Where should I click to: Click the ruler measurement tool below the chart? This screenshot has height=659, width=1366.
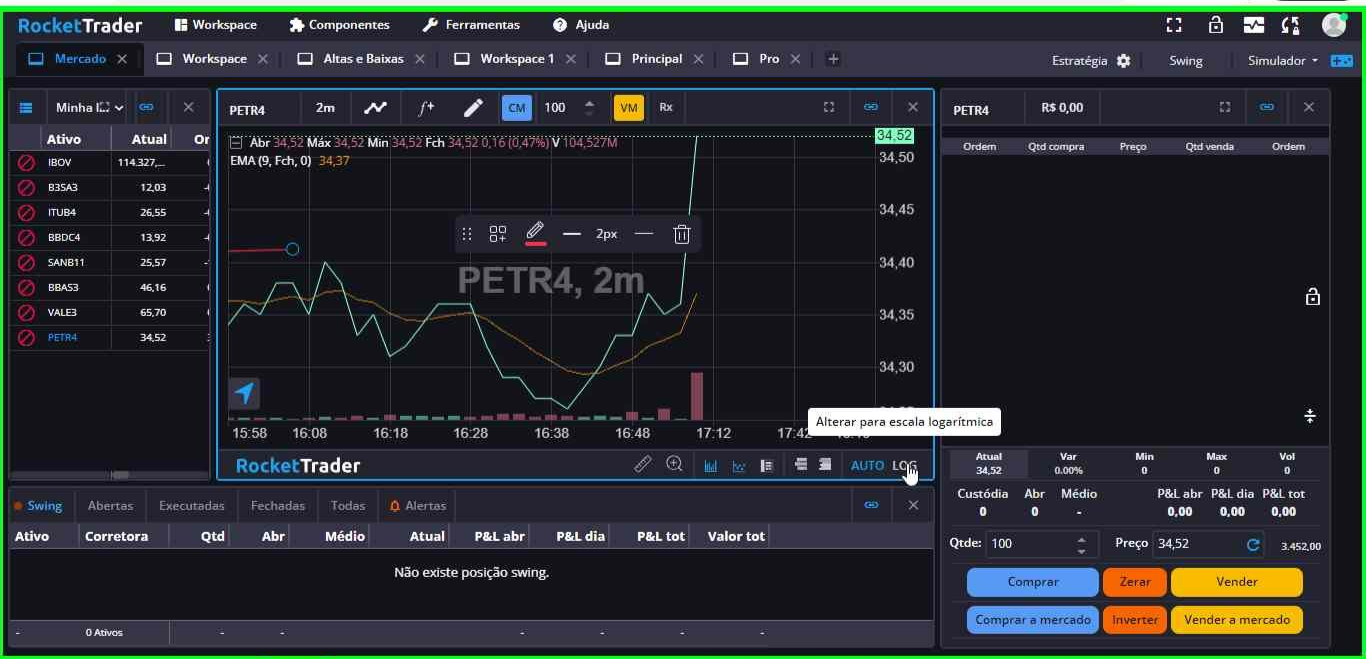643,464
